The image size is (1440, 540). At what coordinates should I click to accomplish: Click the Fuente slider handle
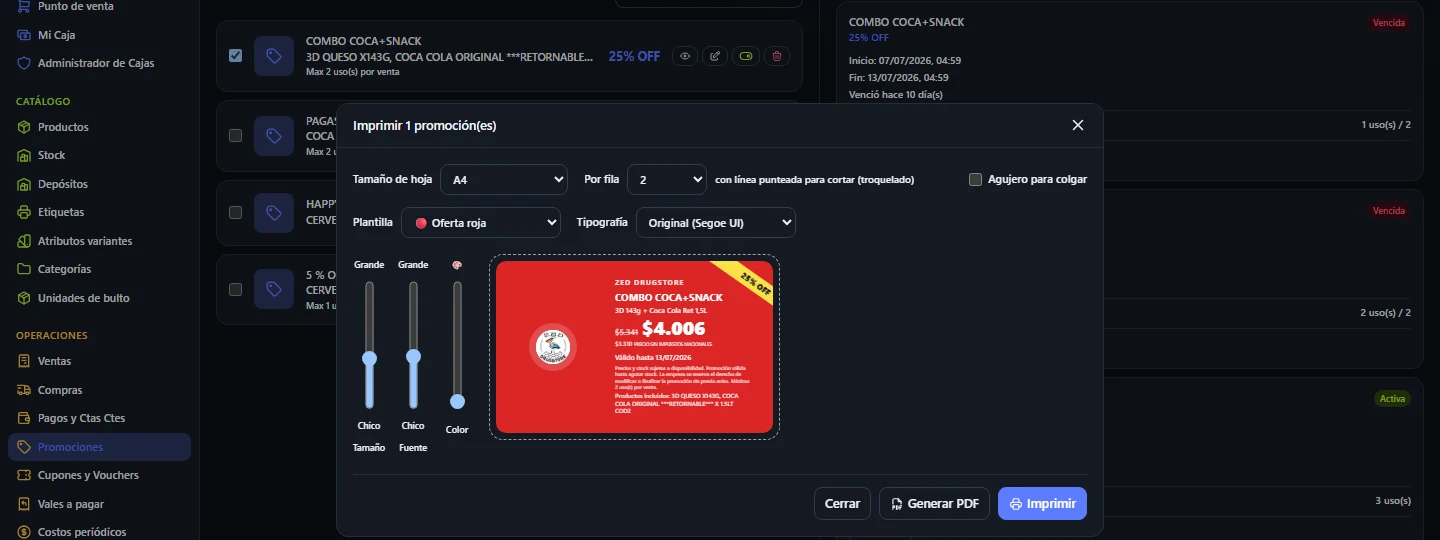[413, 356]
